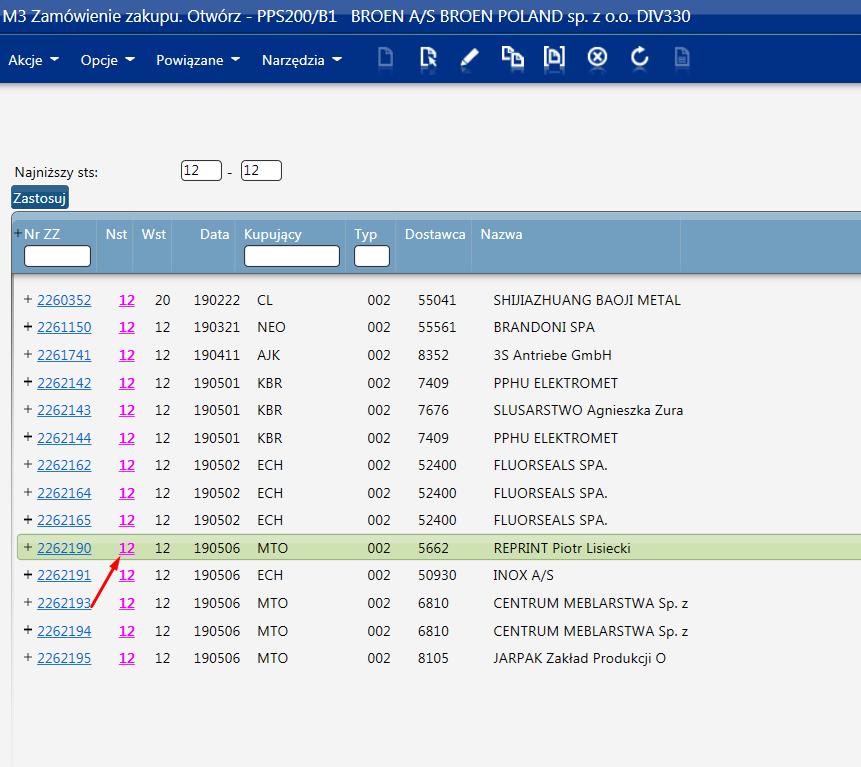Open the Narzędzia menu
Screen dimensions: 861x767
(x=301, y=60)
